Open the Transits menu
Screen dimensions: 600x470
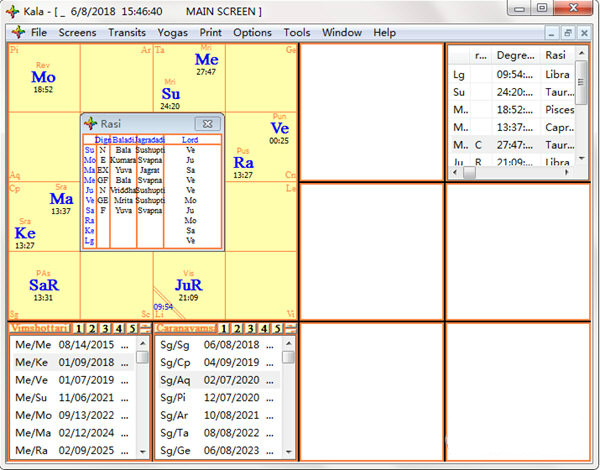[127, 32]
